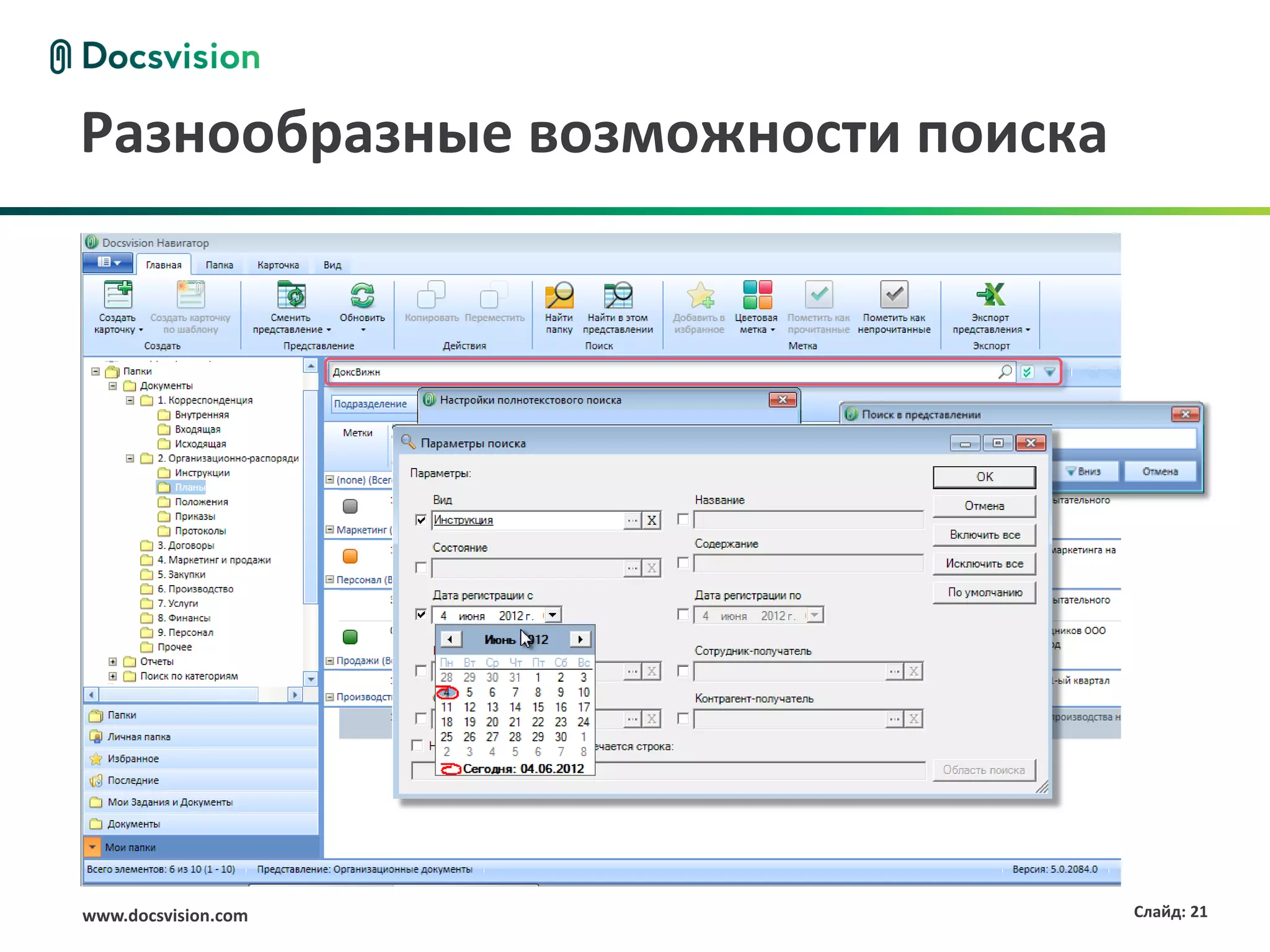Expand Поиск по категориям tree node
1270x952 pixels.
(x=113, y=676)
